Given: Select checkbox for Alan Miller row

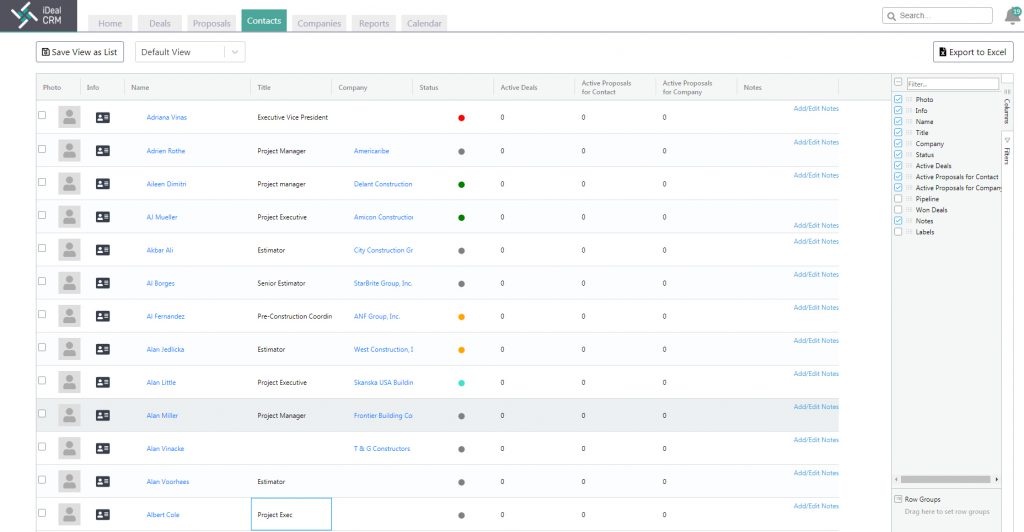Looking at the screenshot, I should 42,413.
